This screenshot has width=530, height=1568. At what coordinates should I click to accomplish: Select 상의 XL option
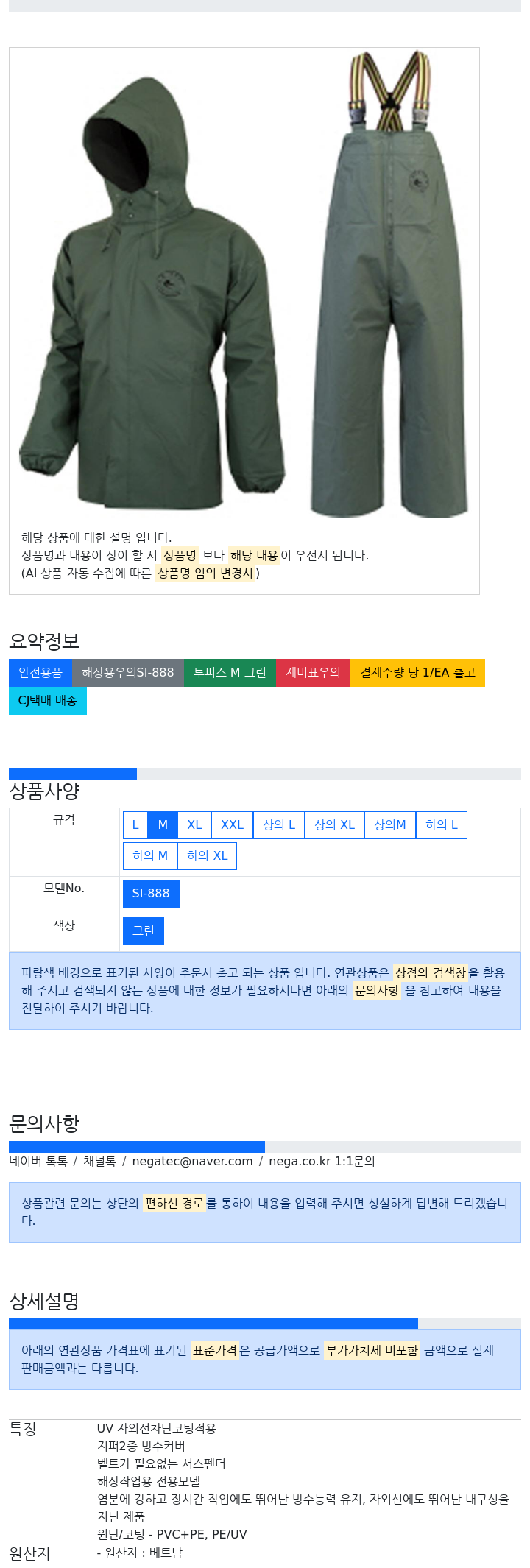(334, 824)
